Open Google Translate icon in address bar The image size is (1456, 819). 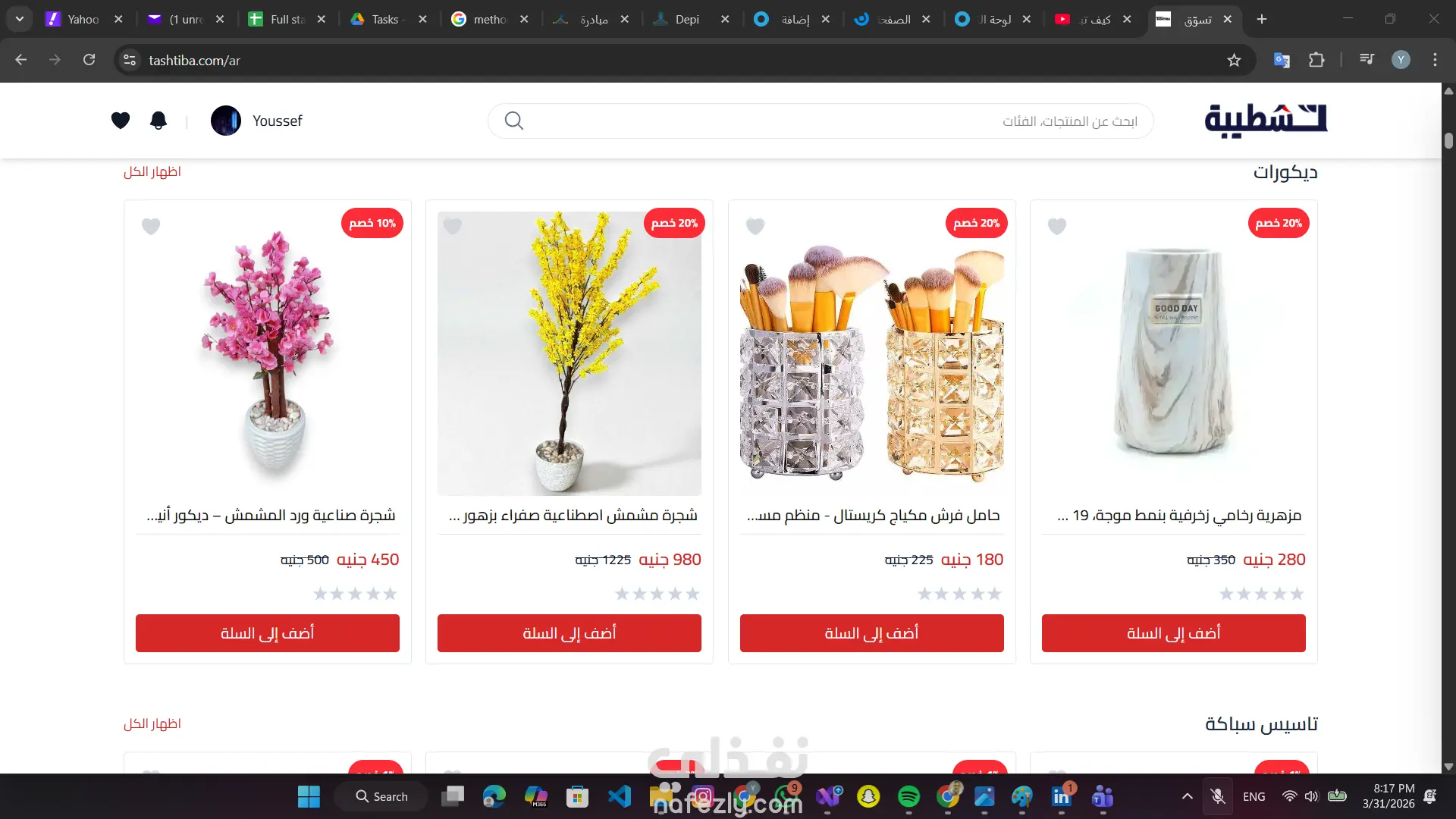[x=1282, y=60]
